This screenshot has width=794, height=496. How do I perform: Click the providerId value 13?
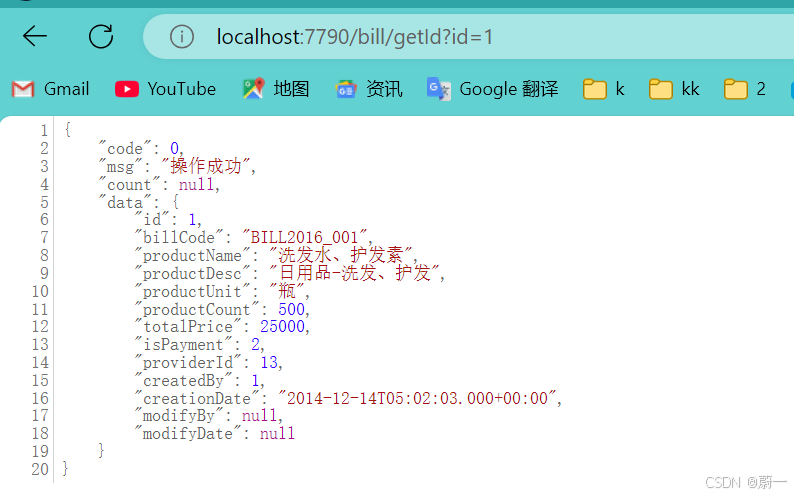coord(269,362)
